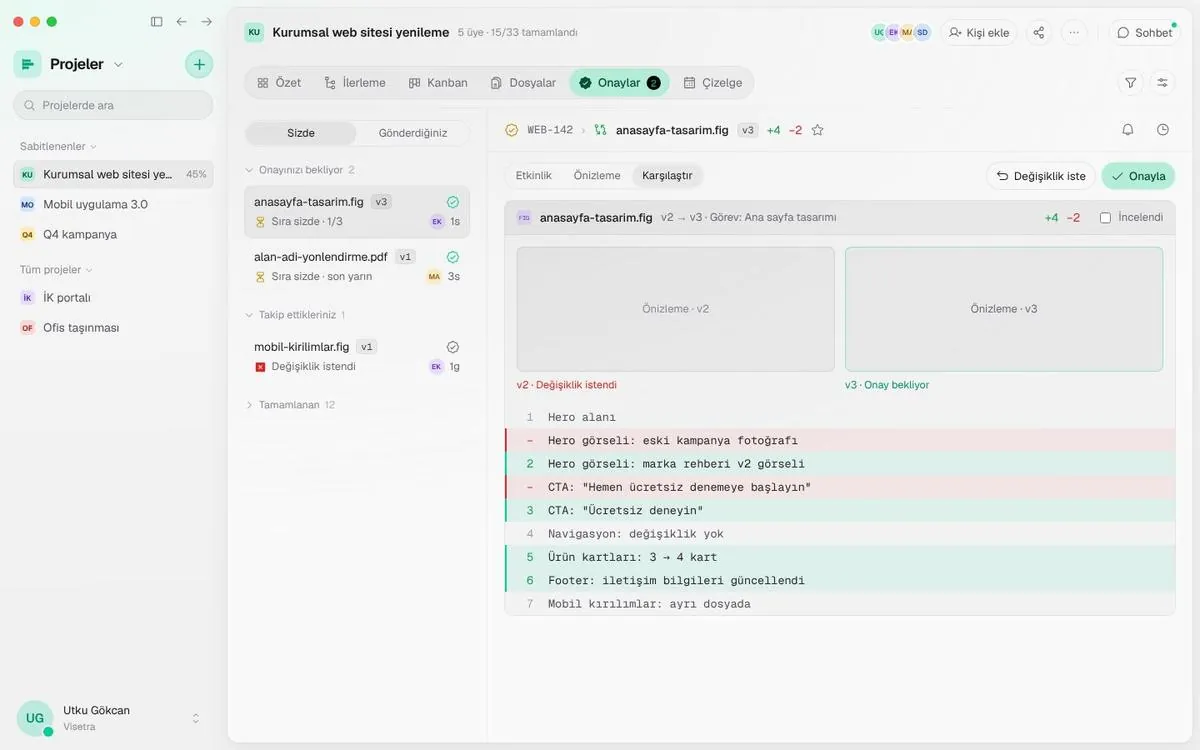Click the notification bell icon
The height and width of the screenshot is (750, 1200).
(1128, 130)
